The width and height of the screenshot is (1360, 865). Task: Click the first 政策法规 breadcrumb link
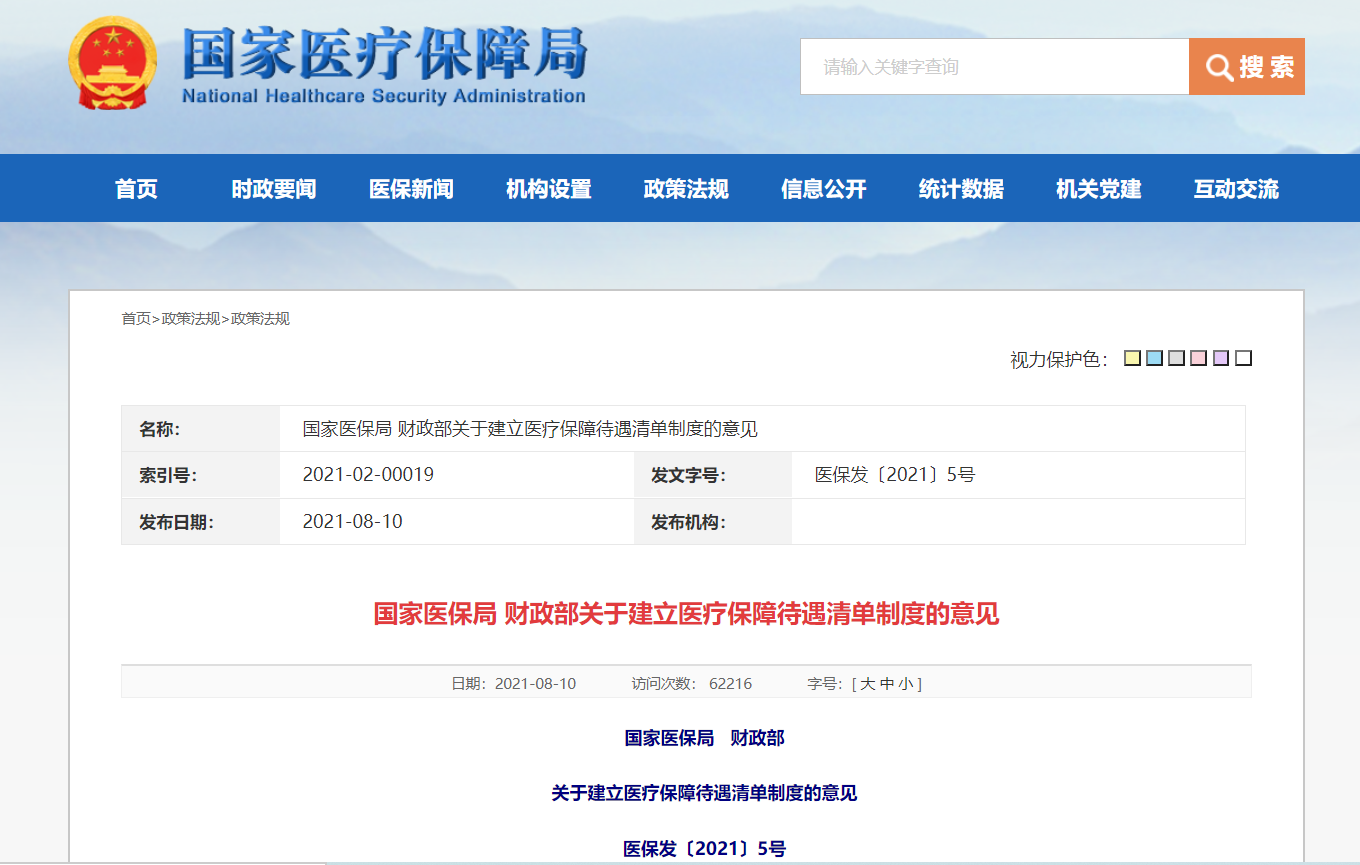(x=191, y=318)
